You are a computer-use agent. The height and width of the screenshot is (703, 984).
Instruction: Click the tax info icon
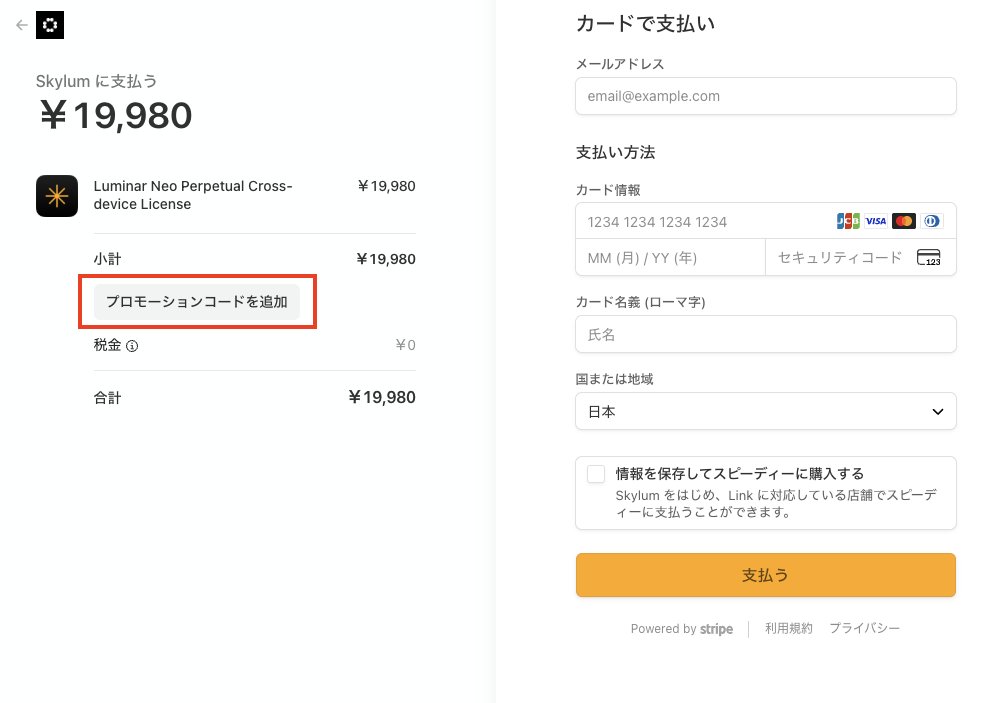[x=132, y=346]
